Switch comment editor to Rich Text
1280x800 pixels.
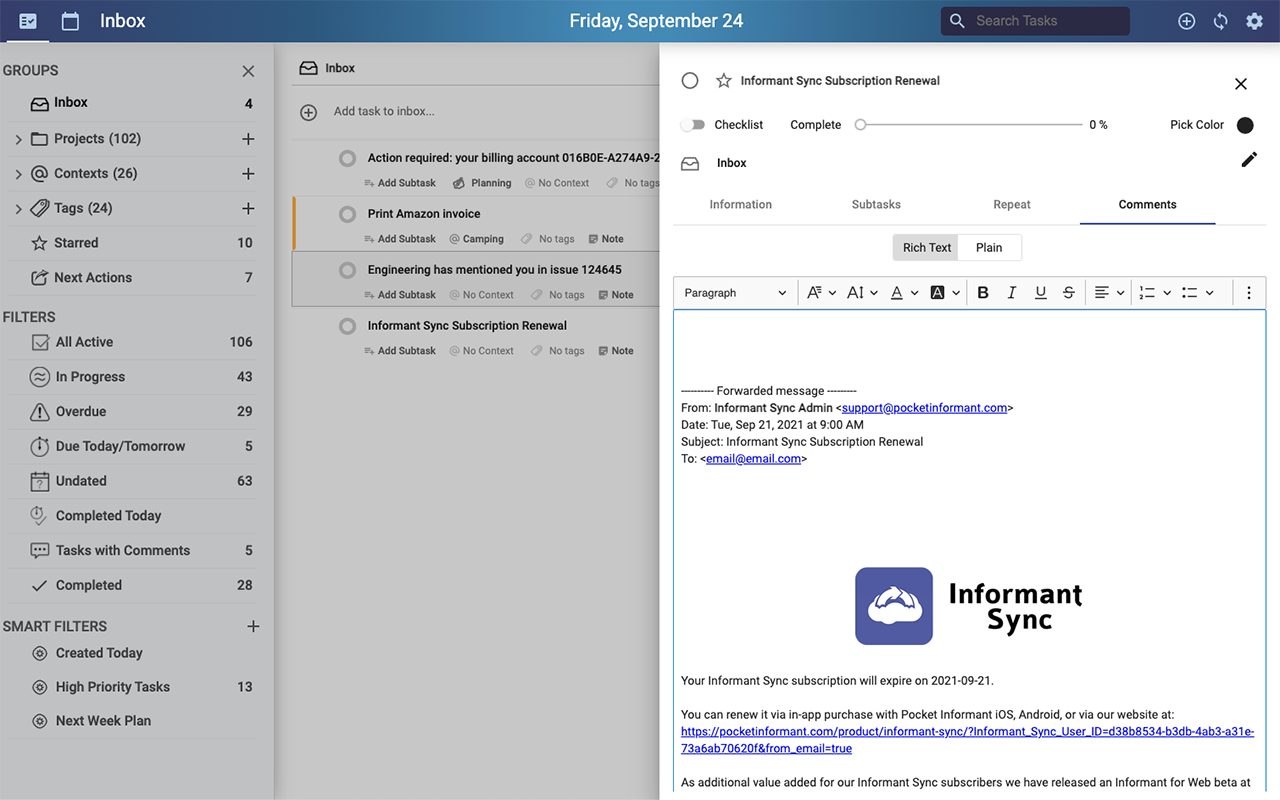coord(926,248)
